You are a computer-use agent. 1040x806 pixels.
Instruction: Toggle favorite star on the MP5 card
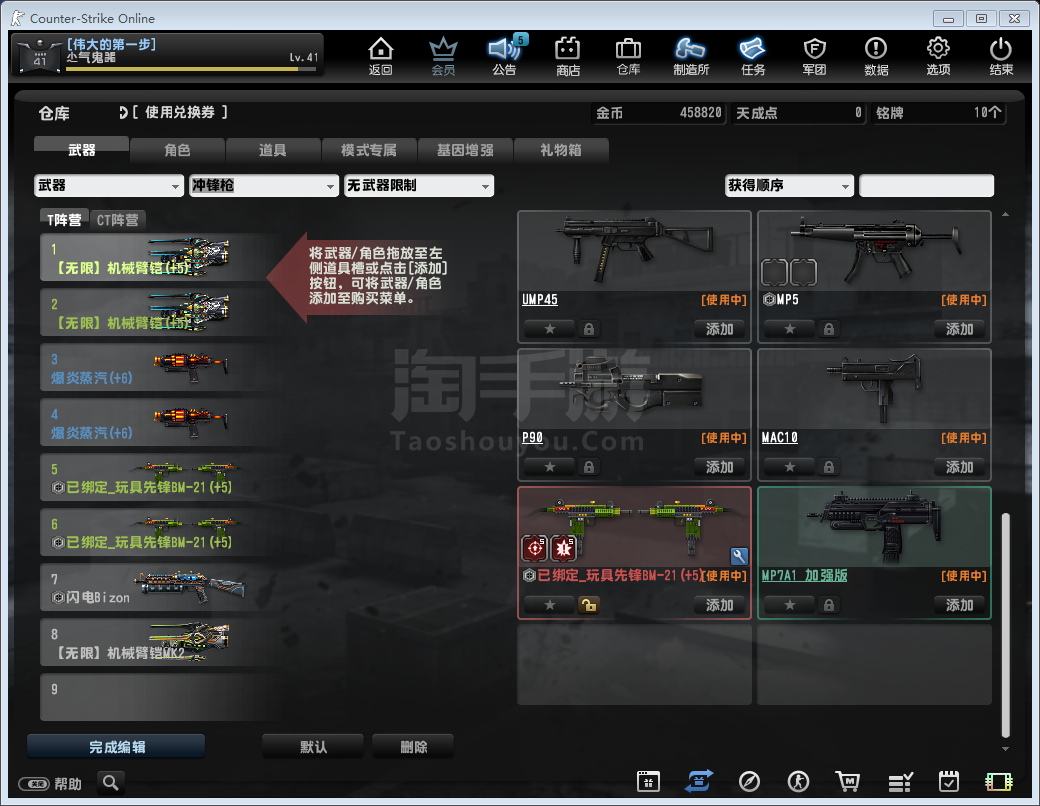[x=790, y=329]
